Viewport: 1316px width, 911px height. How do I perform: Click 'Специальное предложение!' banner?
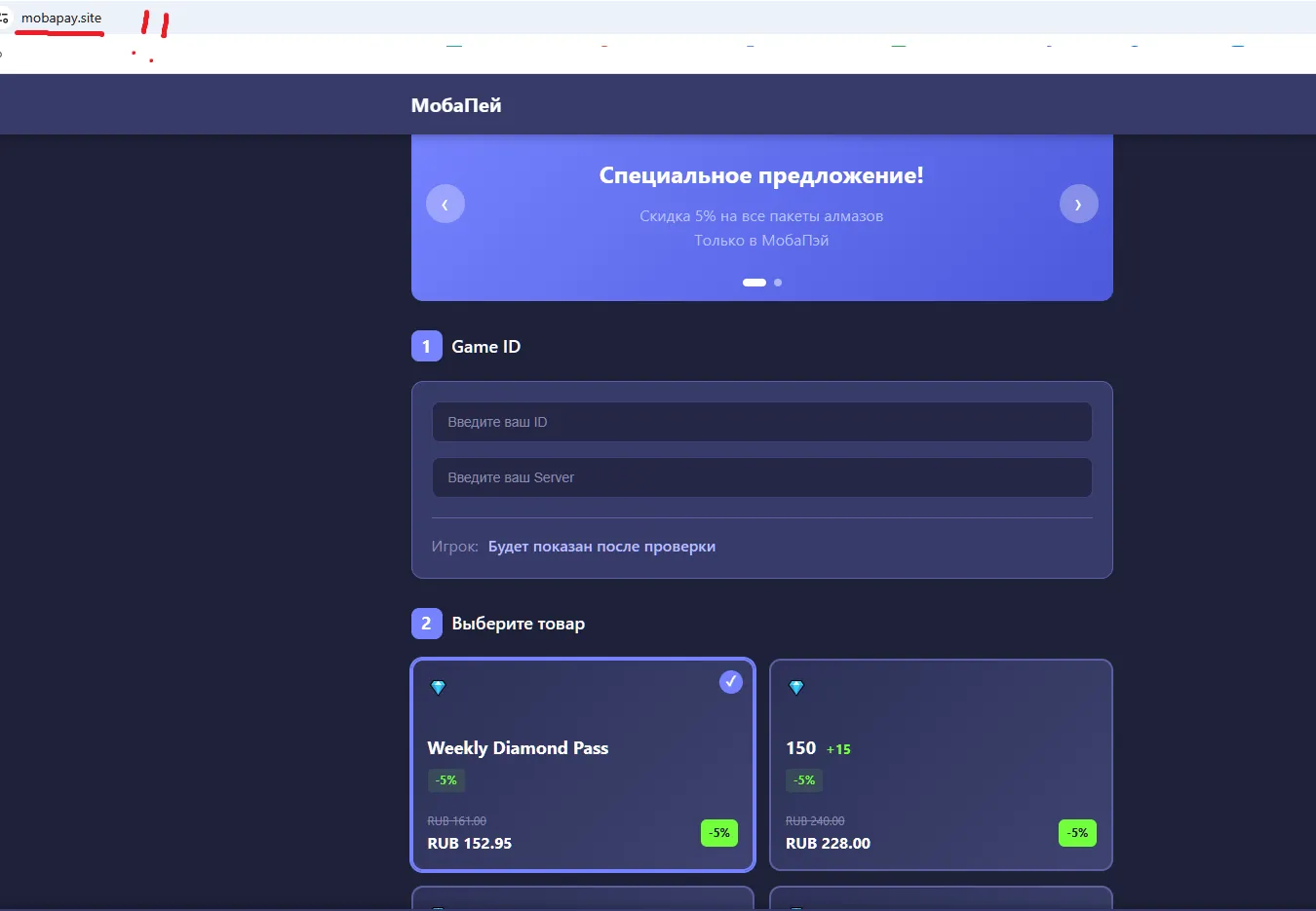pyautogui.click(x=761, y=175)
